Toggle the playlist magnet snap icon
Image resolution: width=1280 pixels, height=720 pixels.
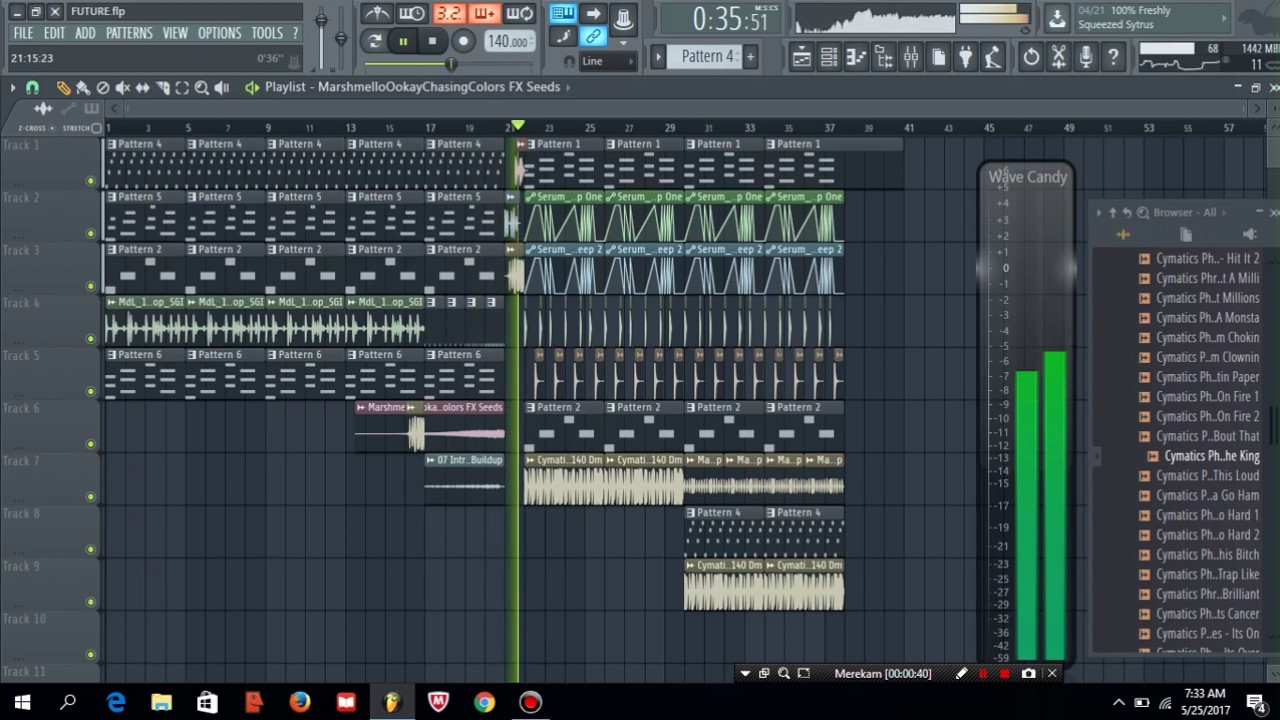pos(33,87)
